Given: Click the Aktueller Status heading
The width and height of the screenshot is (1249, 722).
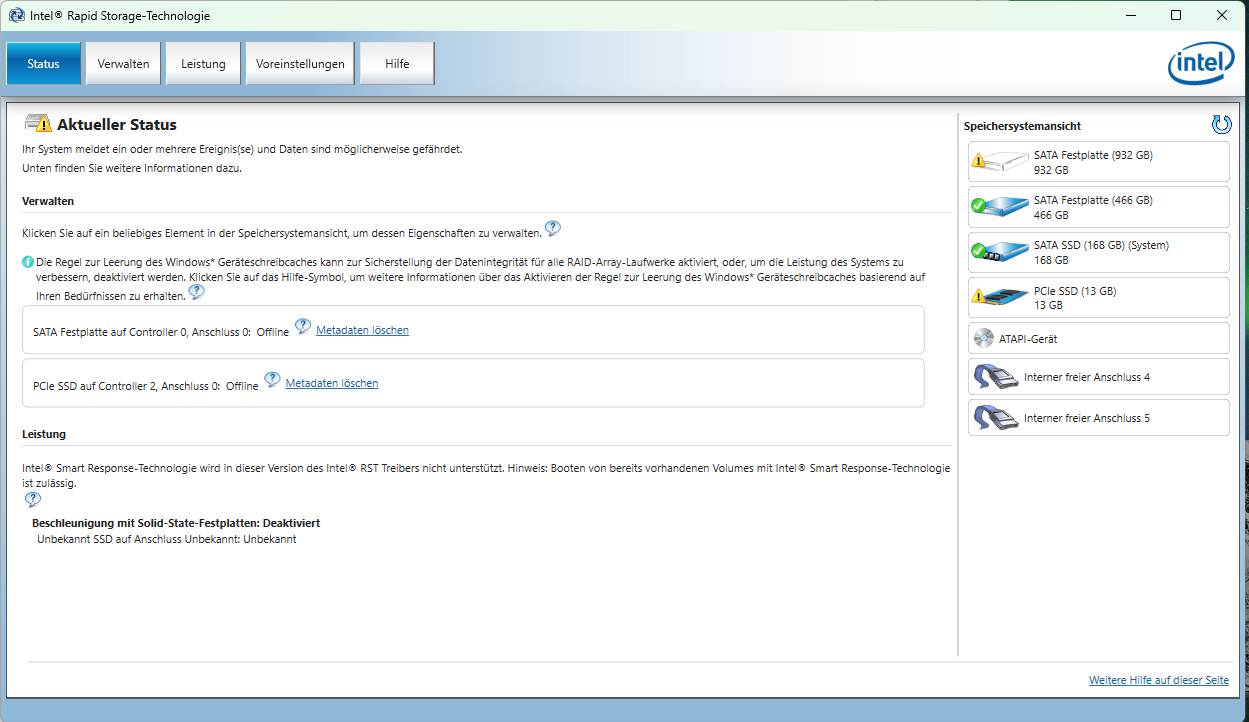Looking at the screenshot, I should pos(117,125).
